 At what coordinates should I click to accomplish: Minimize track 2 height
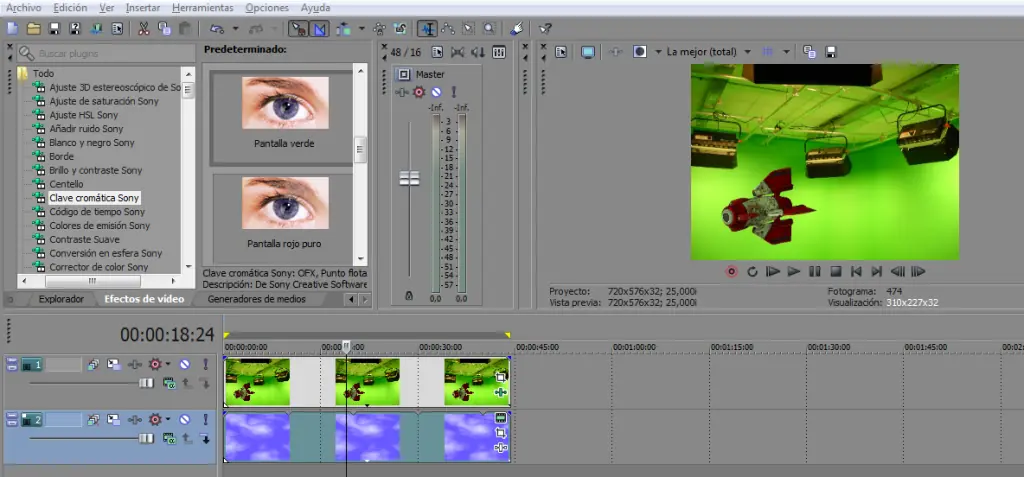pyautogui.click(x=12, y=417)
